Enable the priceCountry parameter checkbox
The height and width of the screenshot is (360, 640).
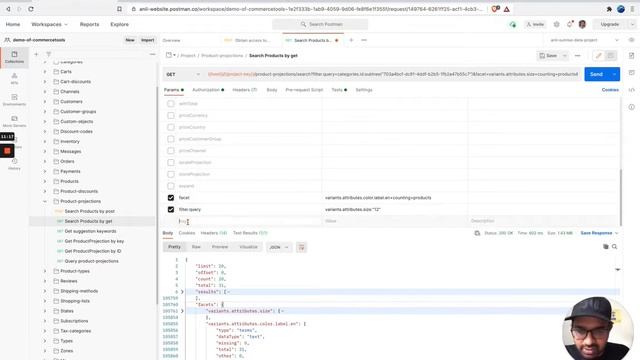point(171,127)
